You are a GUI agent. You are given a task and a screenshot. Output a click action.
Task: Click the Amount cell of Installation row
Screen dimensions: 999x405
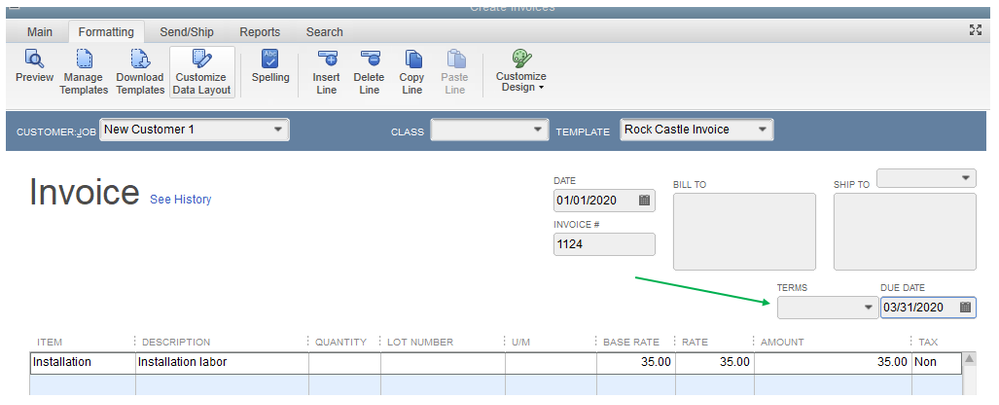coord(833,362)
